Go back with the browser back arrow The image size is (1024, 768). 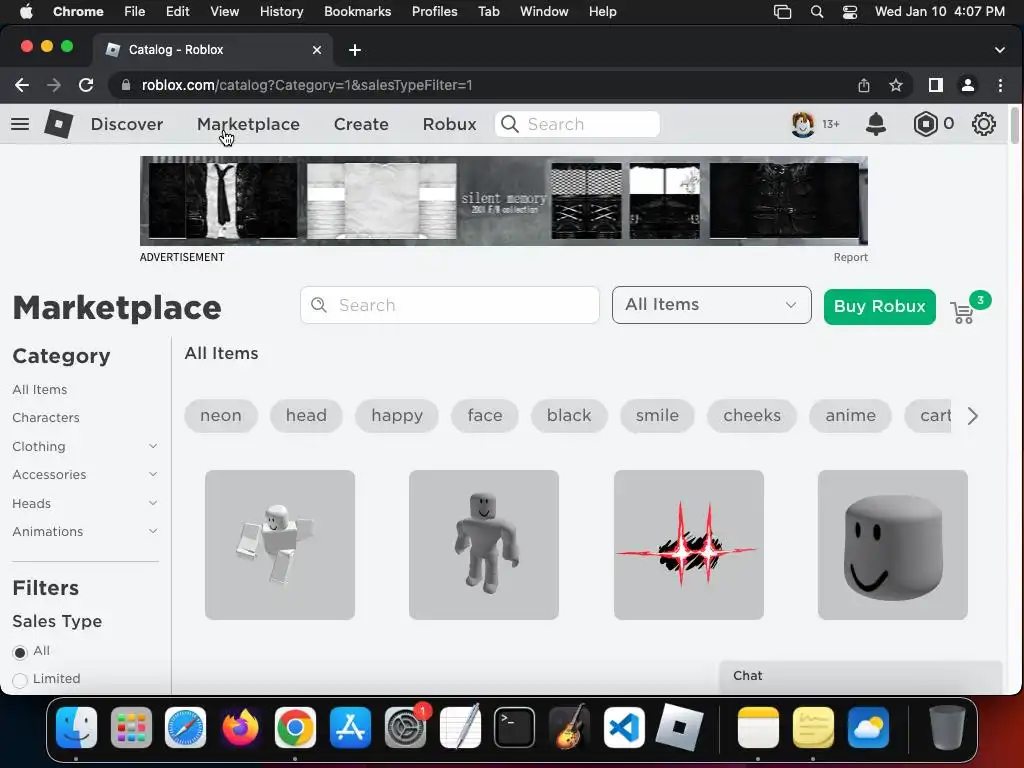pyautogui.click(x=22, y=85)
